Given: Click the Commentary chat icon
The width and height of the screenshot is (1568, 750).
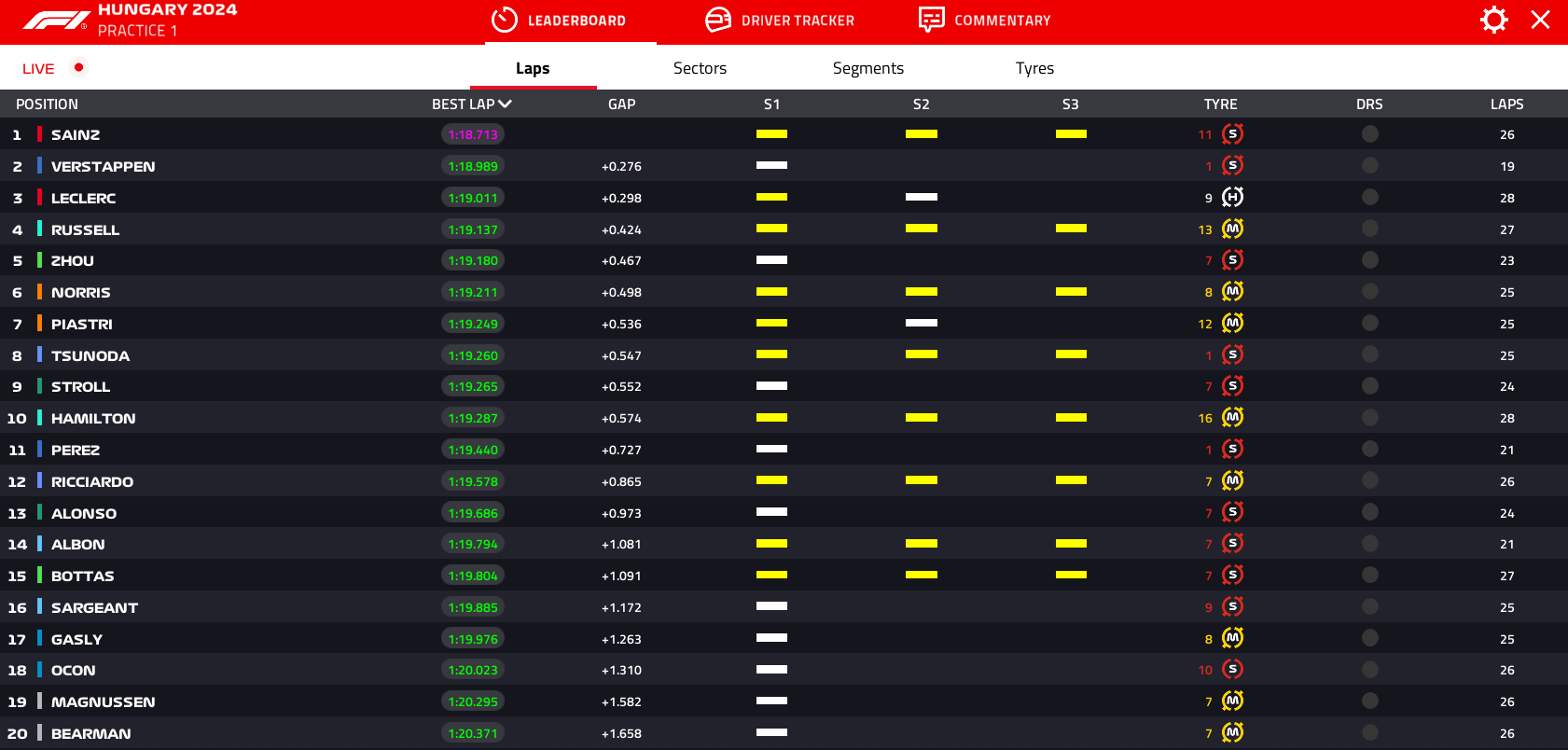Looking at the screenshot, I should pyautogui.click(x=931, y=20).
